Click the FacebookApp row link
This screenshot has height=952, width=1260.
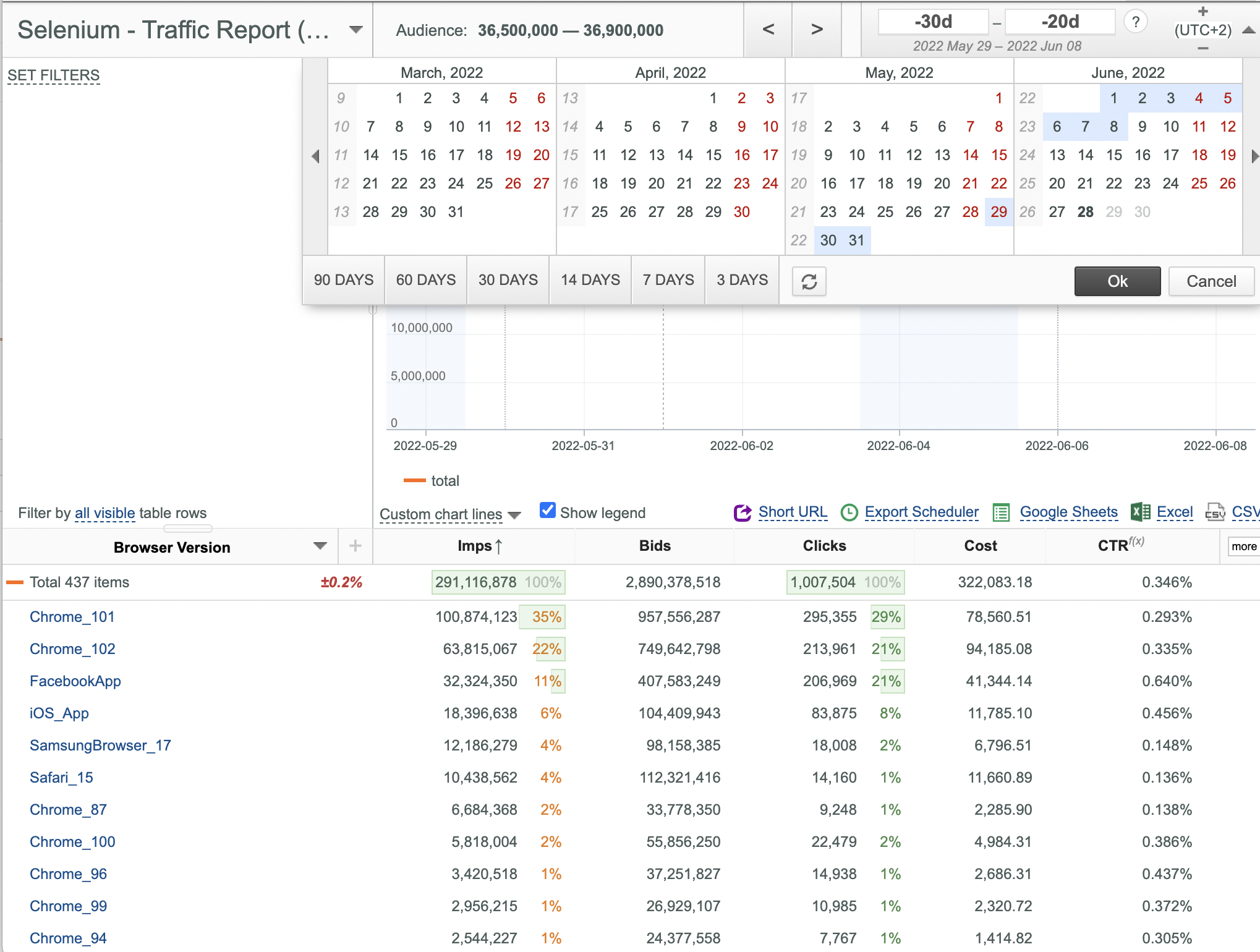click(75, 681)
